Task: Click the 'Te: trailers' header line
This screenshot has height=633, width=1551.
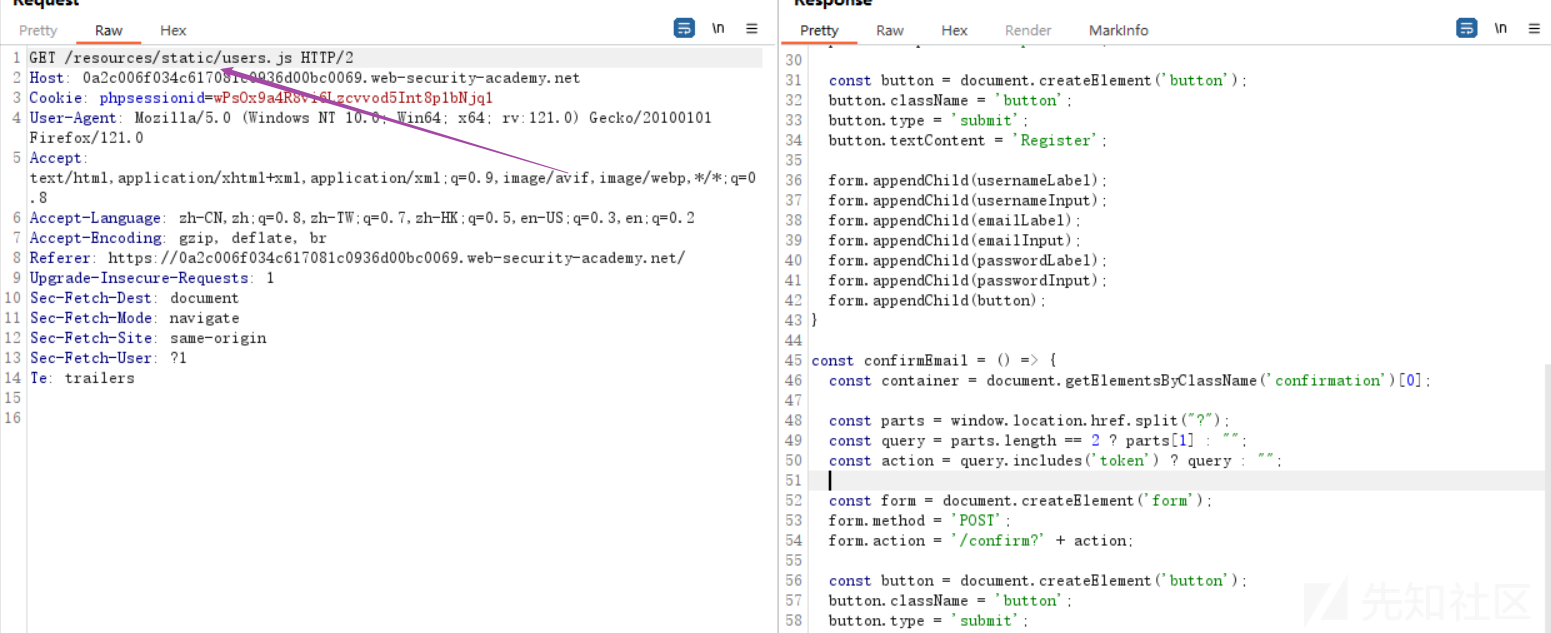Action: click(x=82, y=378)
